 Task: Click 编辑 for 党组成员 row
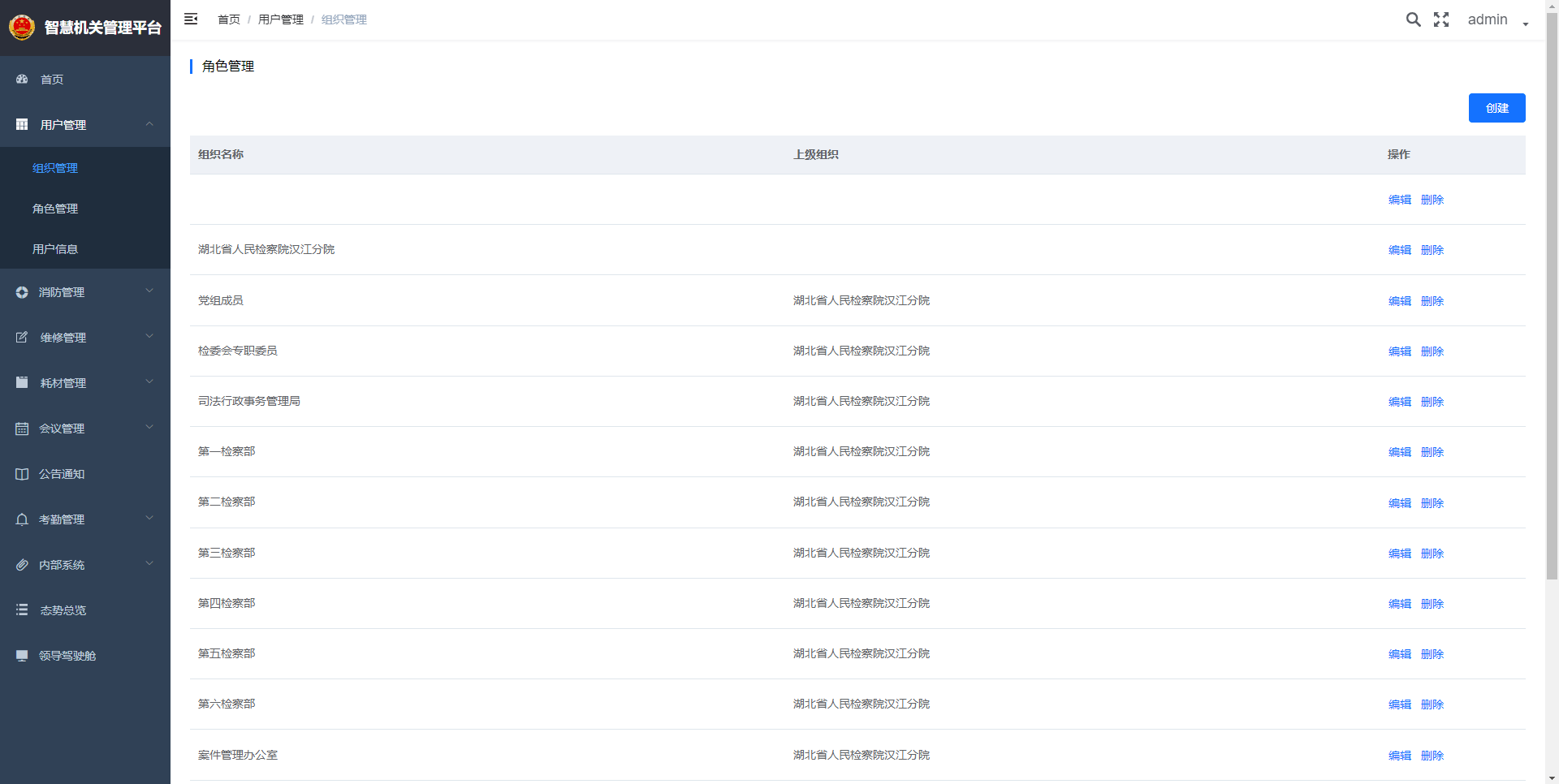tap(1399, 301)
